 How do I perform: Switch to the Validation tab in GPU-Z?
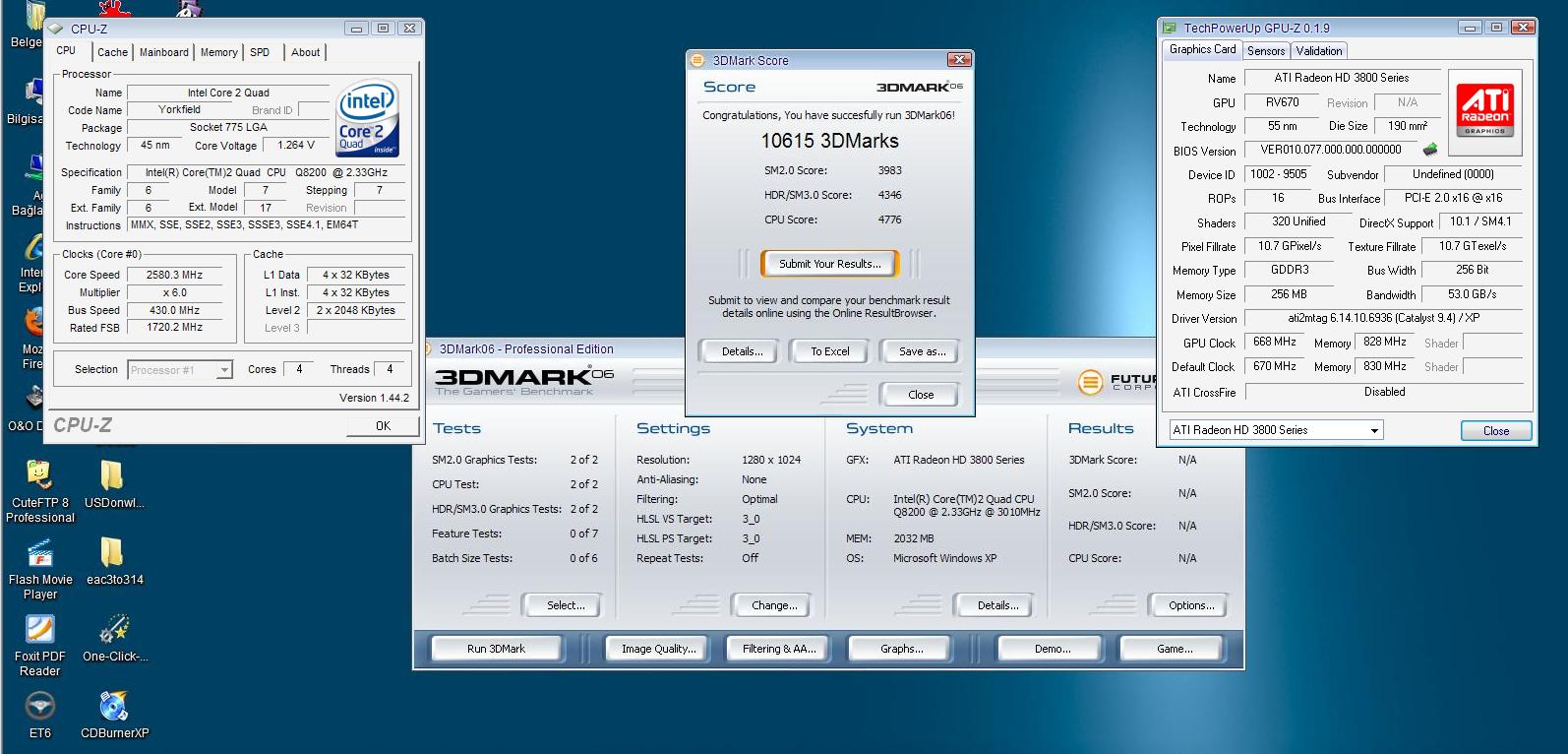(1318, 51)
